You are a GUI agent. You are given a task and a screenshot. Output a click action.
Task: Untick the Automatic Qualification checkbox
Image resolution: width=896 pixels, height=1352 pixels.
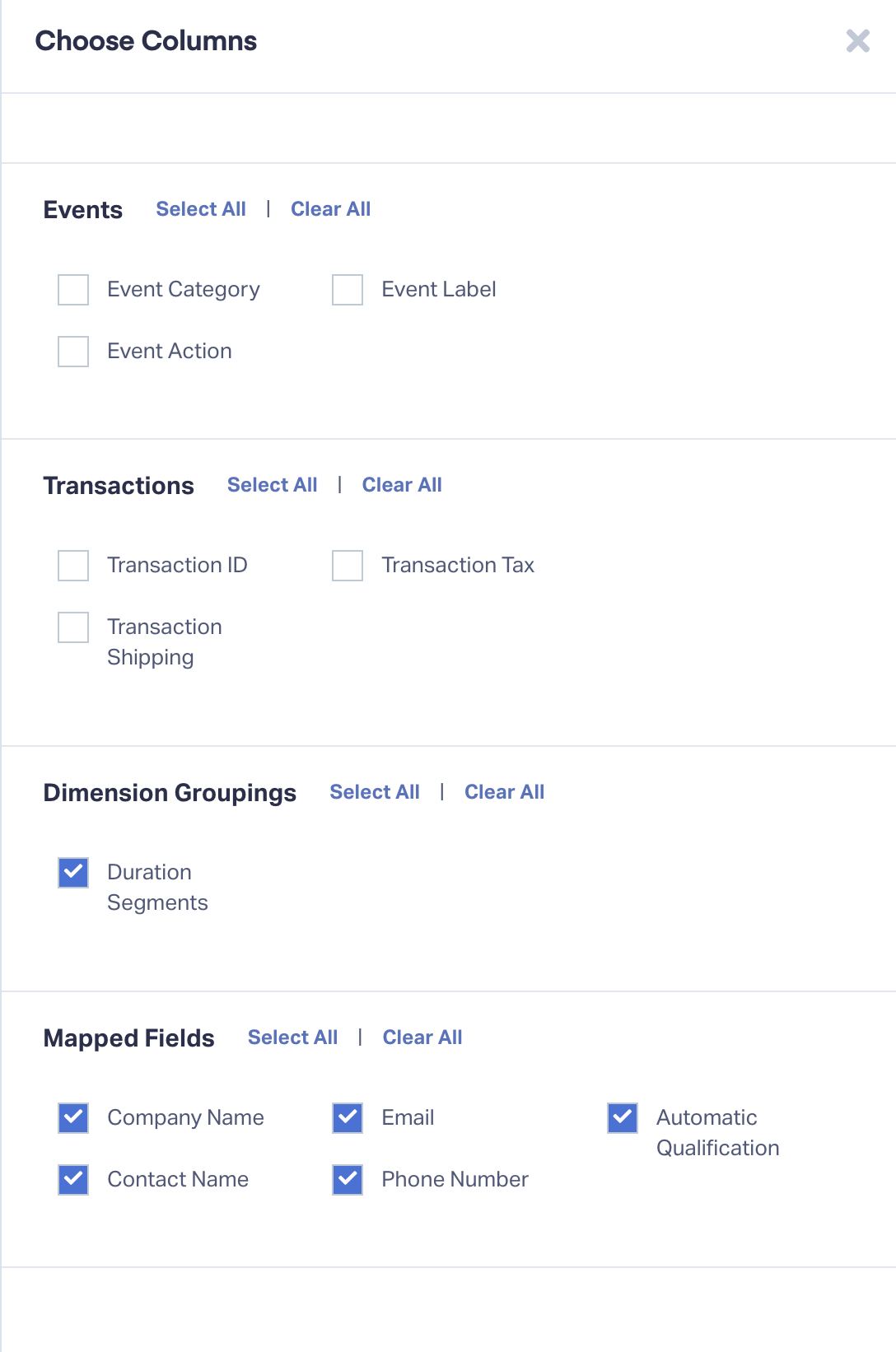pos(623,1118)
